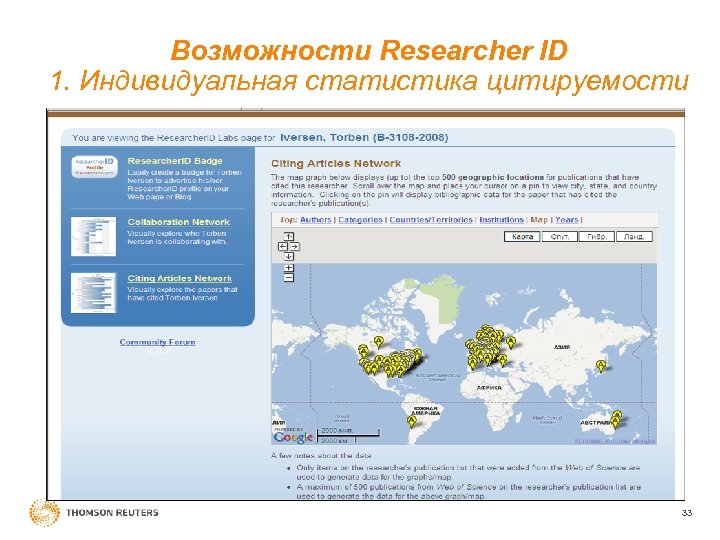Open the Countries/Territories top list
This screenshot has width=720, height=540.
pos(431,220)
